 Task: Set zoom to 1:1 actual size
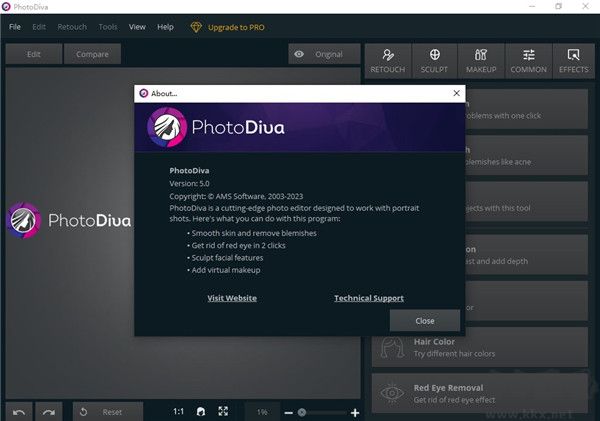click(x=178, y=411)
